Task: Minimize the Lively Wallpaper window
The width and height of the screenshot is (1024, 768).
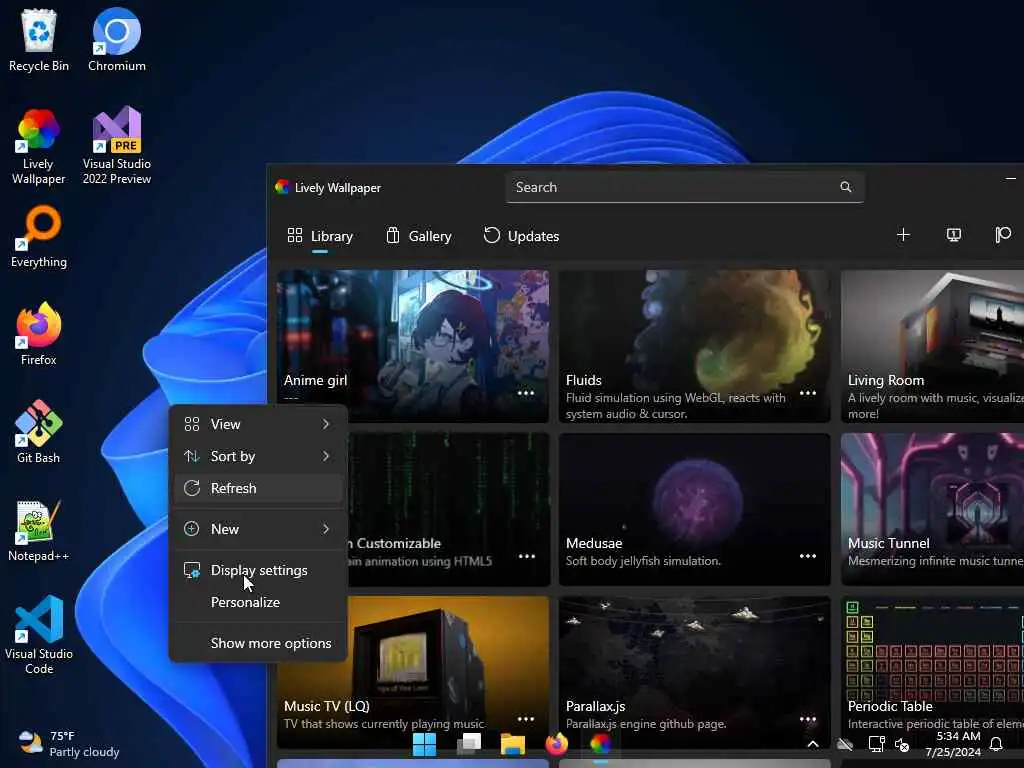Action: [x=1010, y=178]
